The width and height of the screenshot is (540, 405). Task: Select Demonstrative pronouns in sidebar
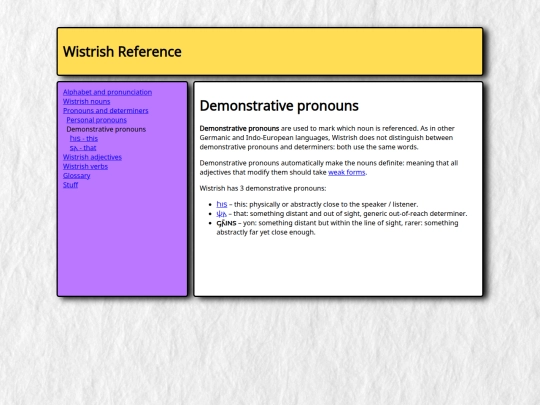[106, 129]
